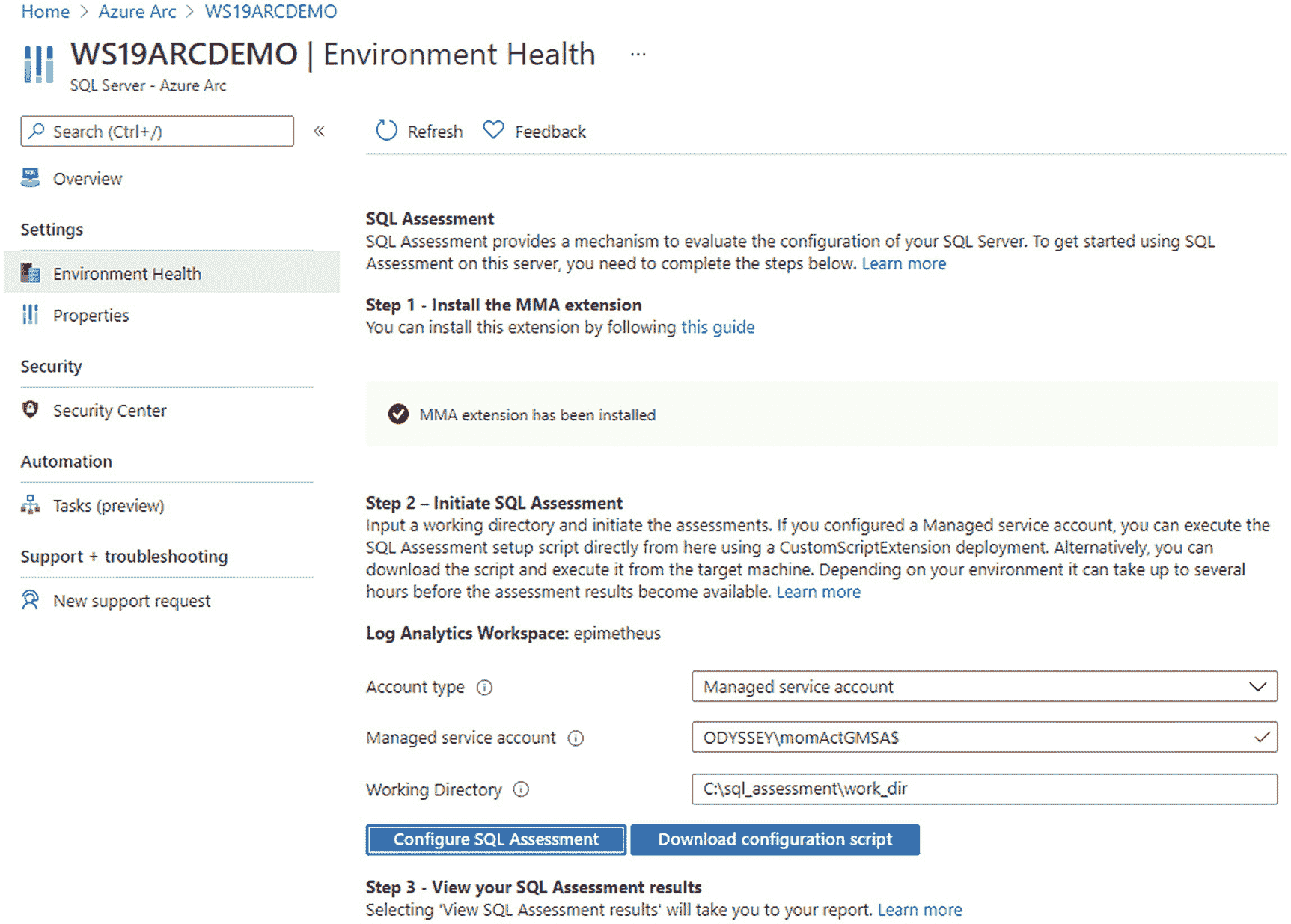1291x924 pixels.
Task: Click the Feedback heart icon
Action: click(493, 130)
